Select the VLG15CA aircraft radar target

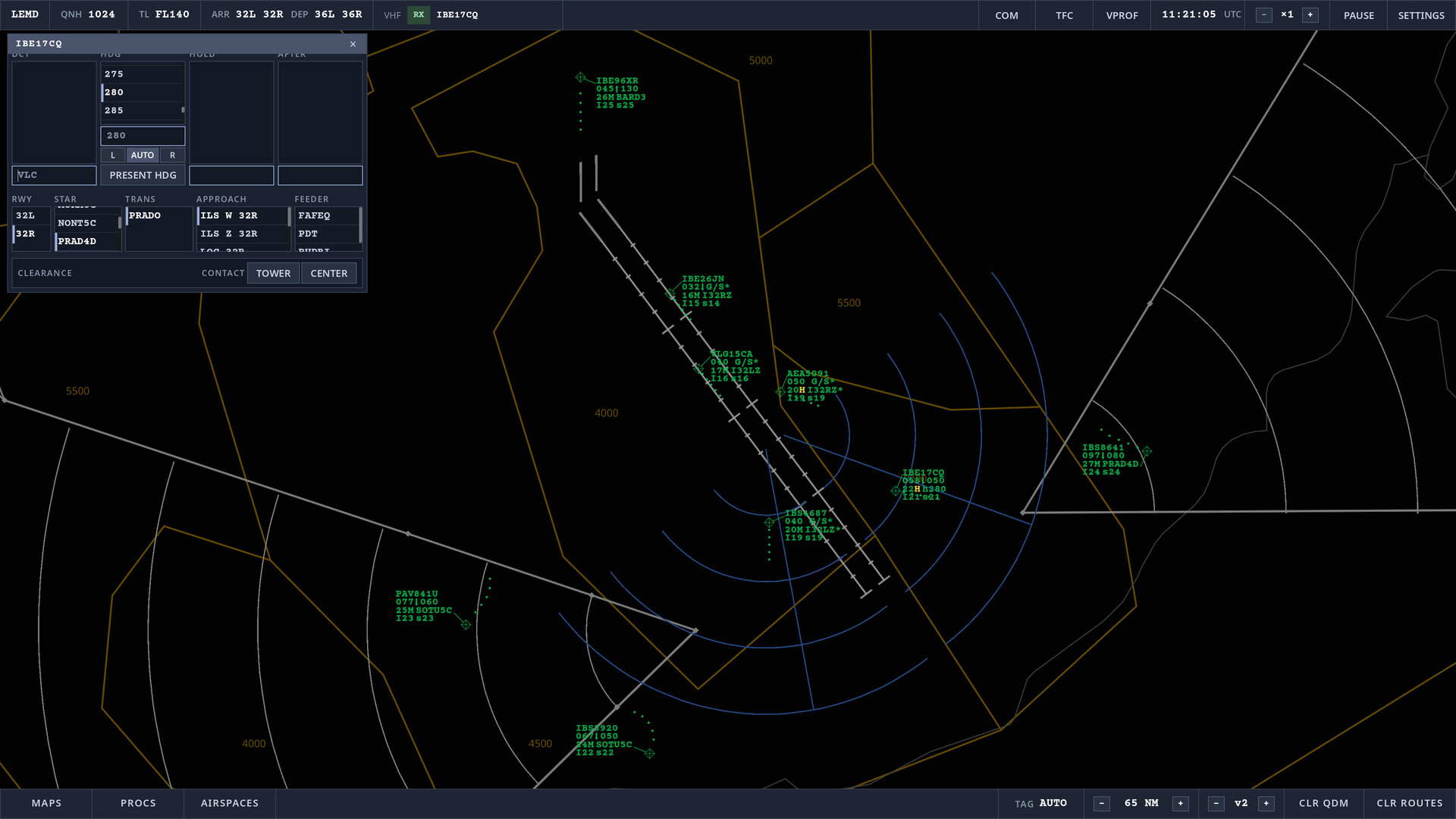coord(698,369)
